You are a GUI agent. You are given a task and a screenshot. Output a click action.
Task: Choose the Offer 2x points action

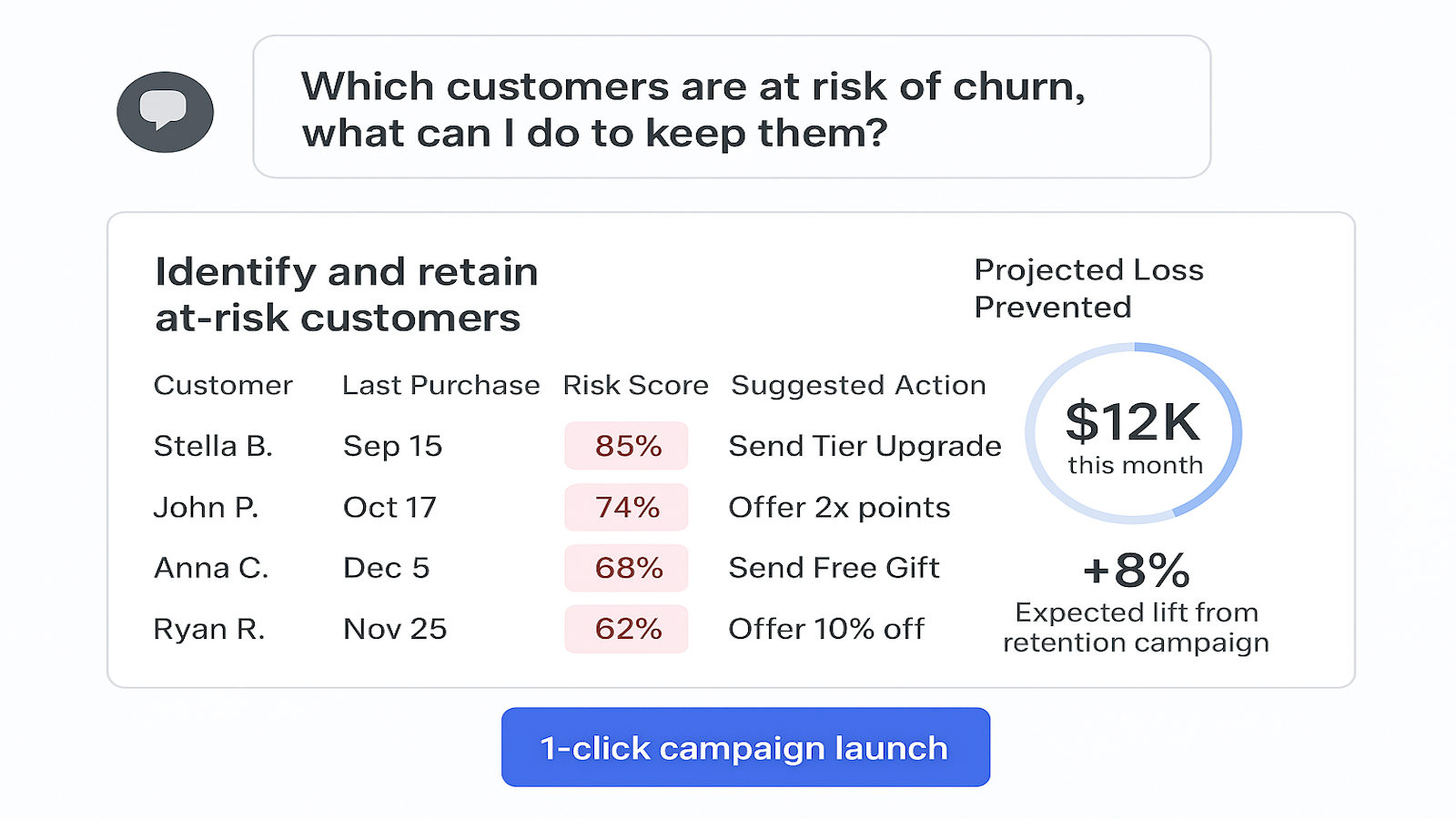(839, 507)
